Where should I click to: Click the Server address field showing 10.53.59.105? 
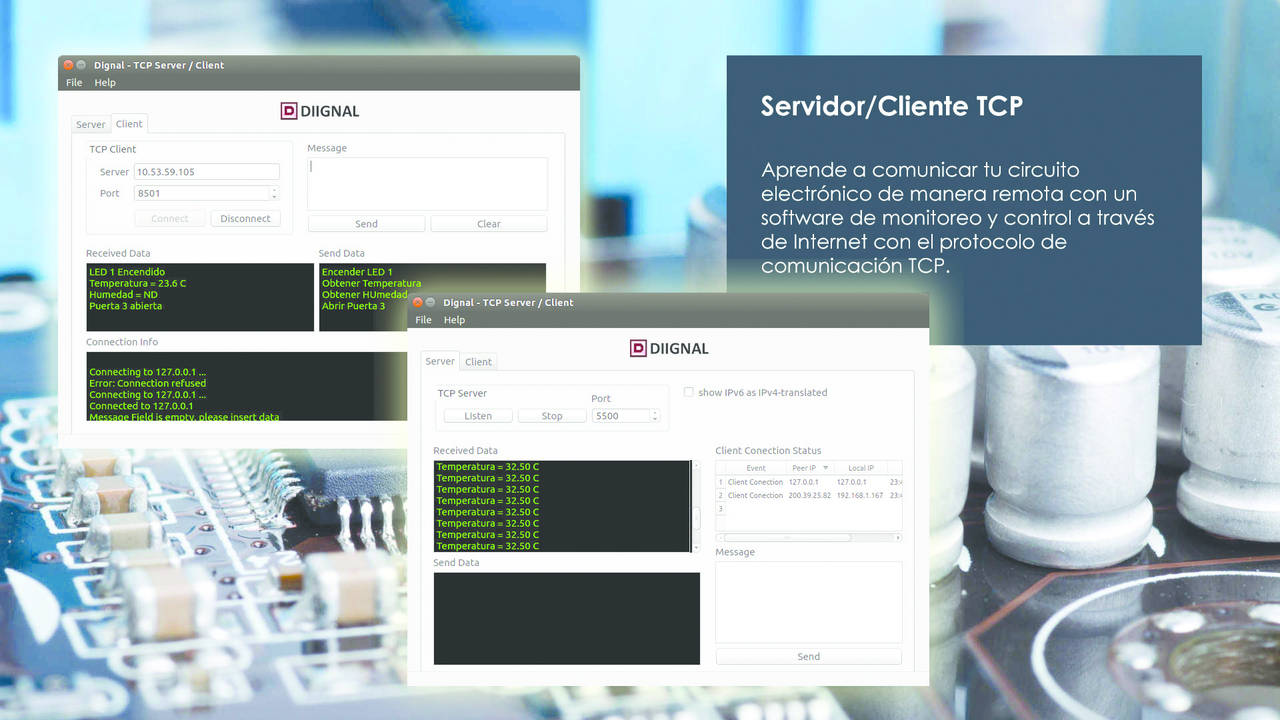[x=206, y=172]
